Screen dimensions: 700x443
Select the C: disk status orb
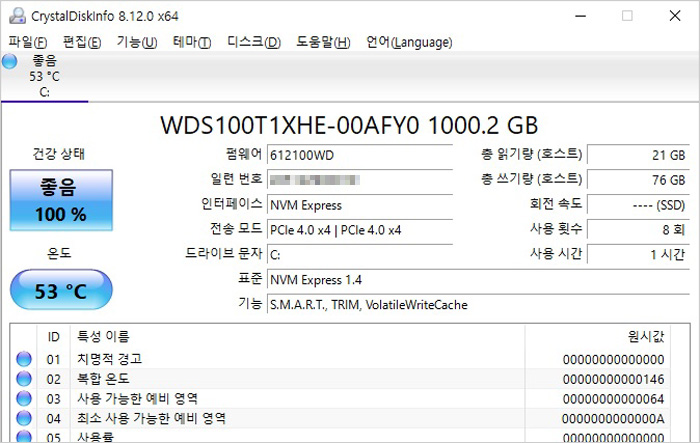[9, 62]
